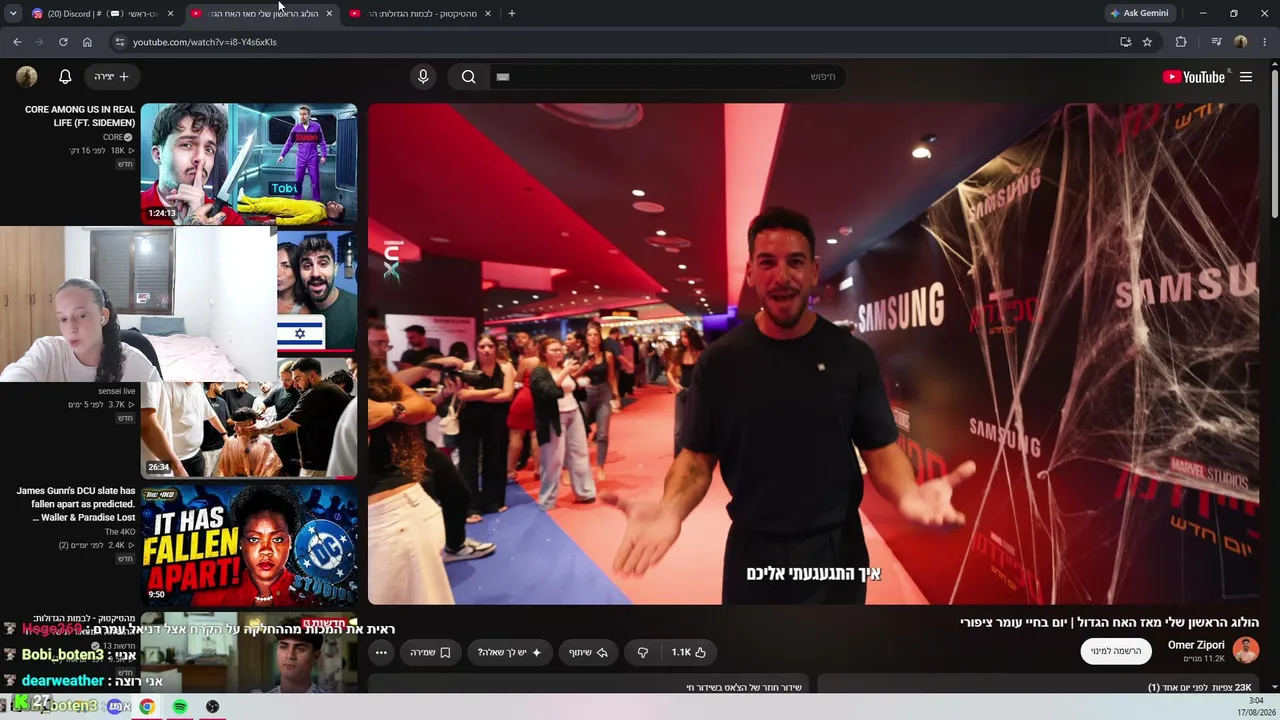1280x720 pixels.
Task: Open CORE Among Us video thumbnail
Action: pos(249,163)
